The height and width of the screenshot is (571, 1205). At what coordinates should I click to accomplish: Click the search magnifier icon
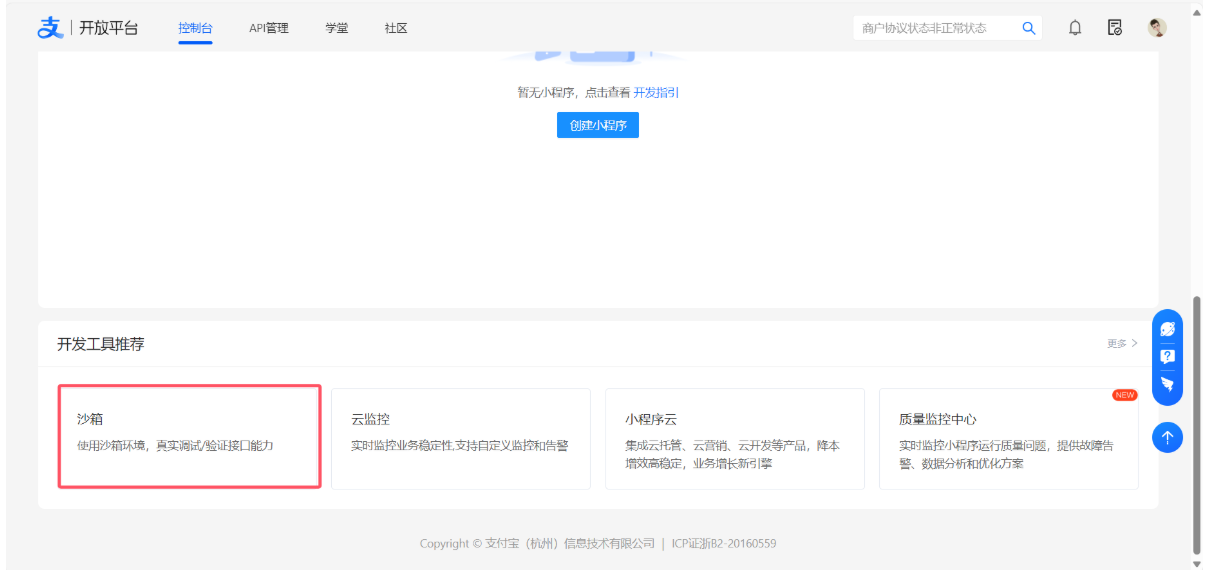click(1028, 28)
